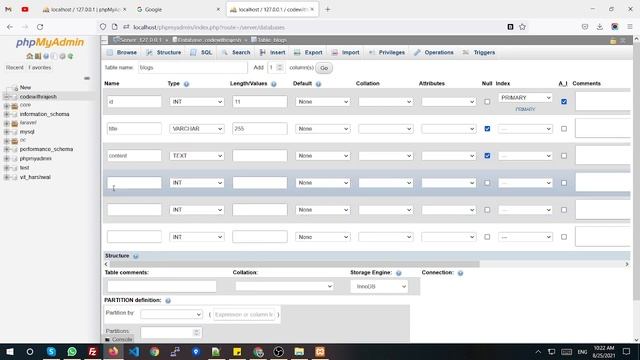Check A_I checkbox for content row
This screenshot has width=640, height=360.
pos(564,156)
